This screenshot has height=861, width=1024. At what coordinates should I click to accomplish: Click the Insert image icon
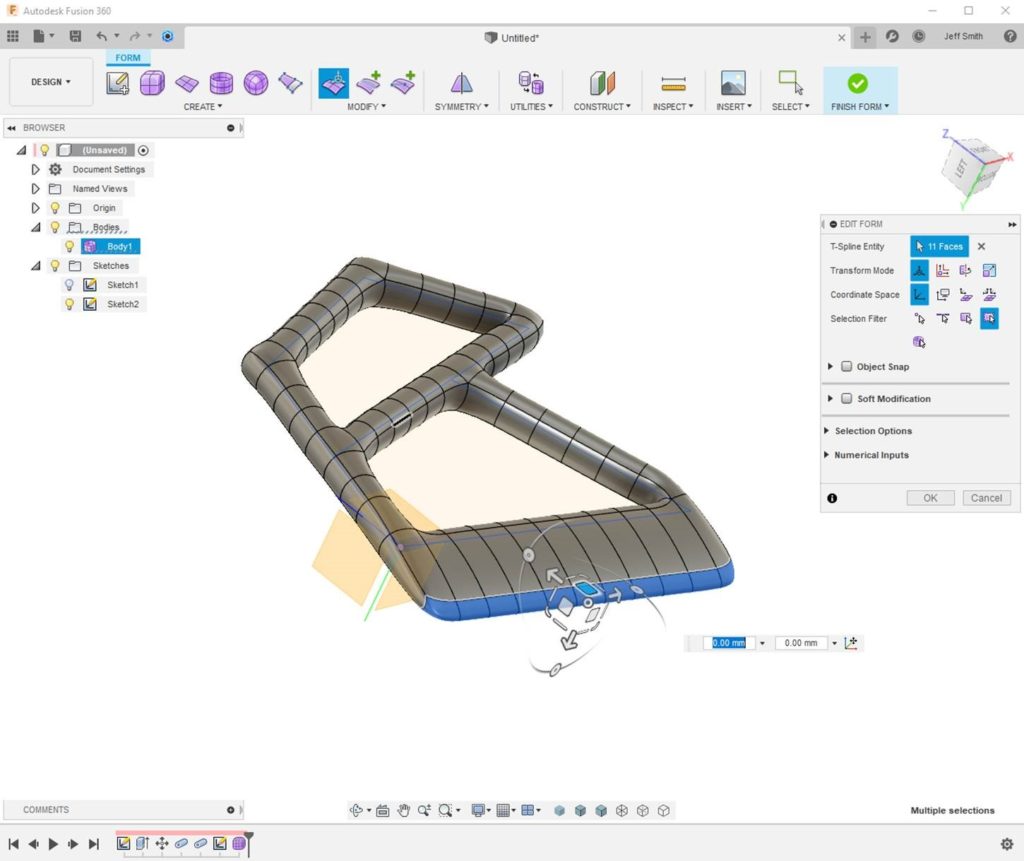tap(733, 83)
